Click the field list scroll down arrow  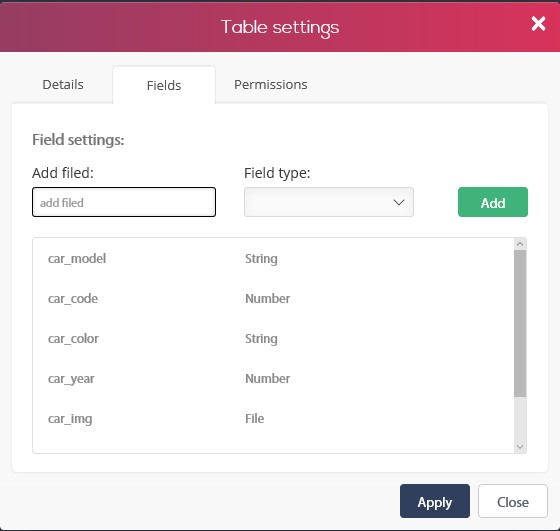click(520, 447)
